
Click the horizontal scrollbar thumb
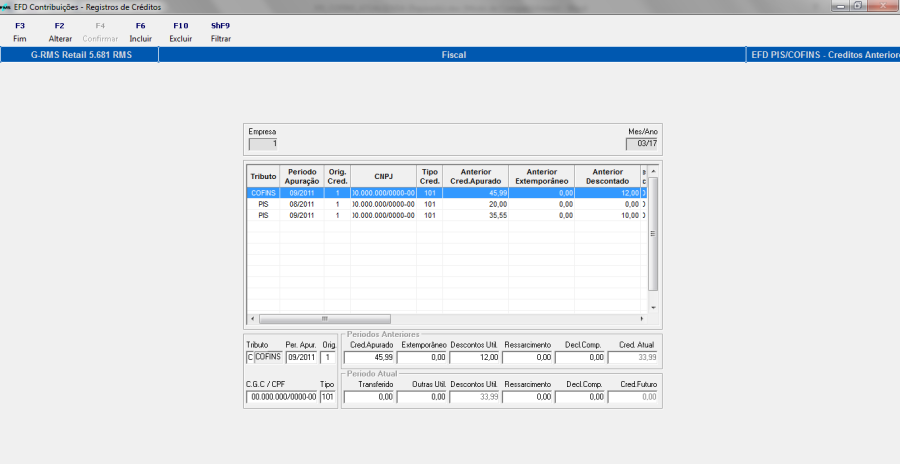point(325,319)
